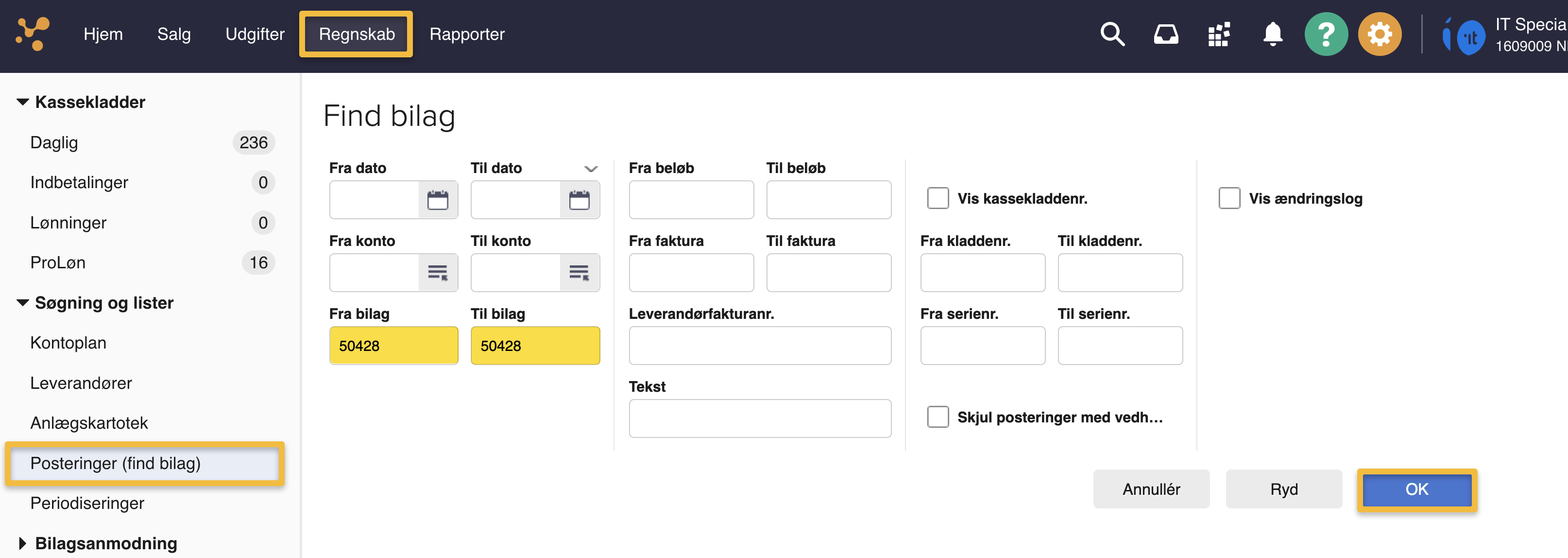1568x558 pixels.
Task: Click the Ryd button
Action: click(1283, 489)
